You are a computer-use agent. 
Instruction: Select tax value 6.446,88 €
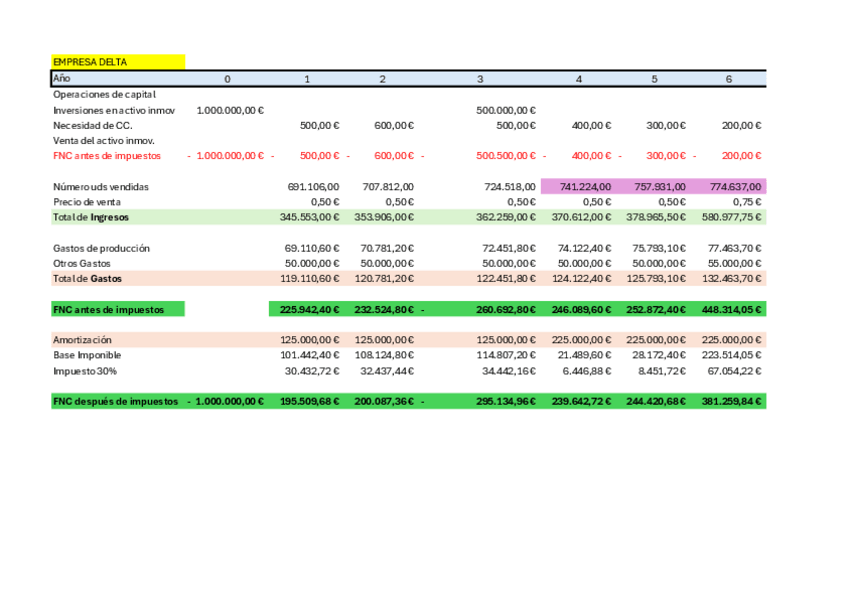588,371
